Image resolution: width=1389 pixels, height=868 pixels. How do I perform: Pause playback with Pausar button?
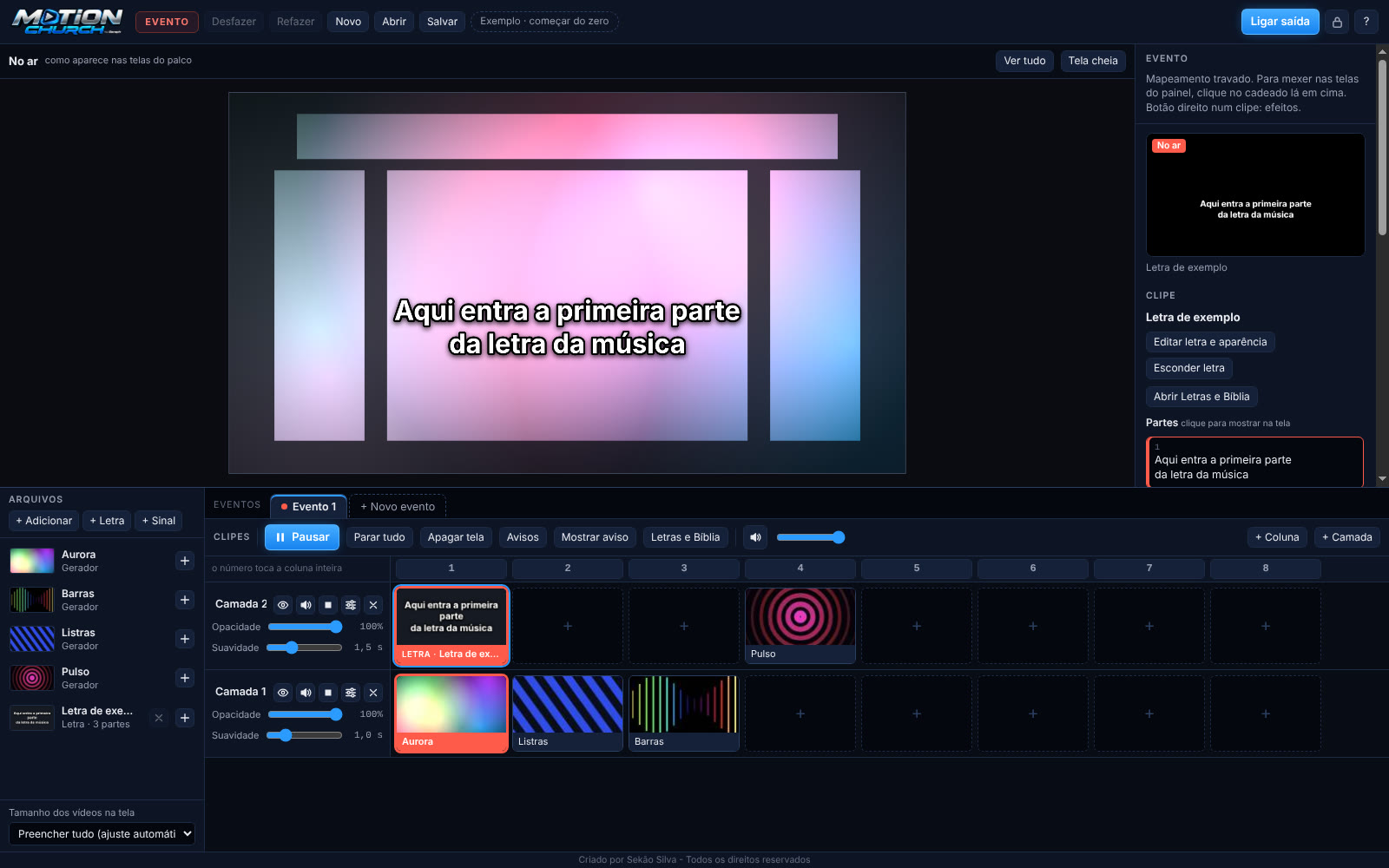pos(302,537)
